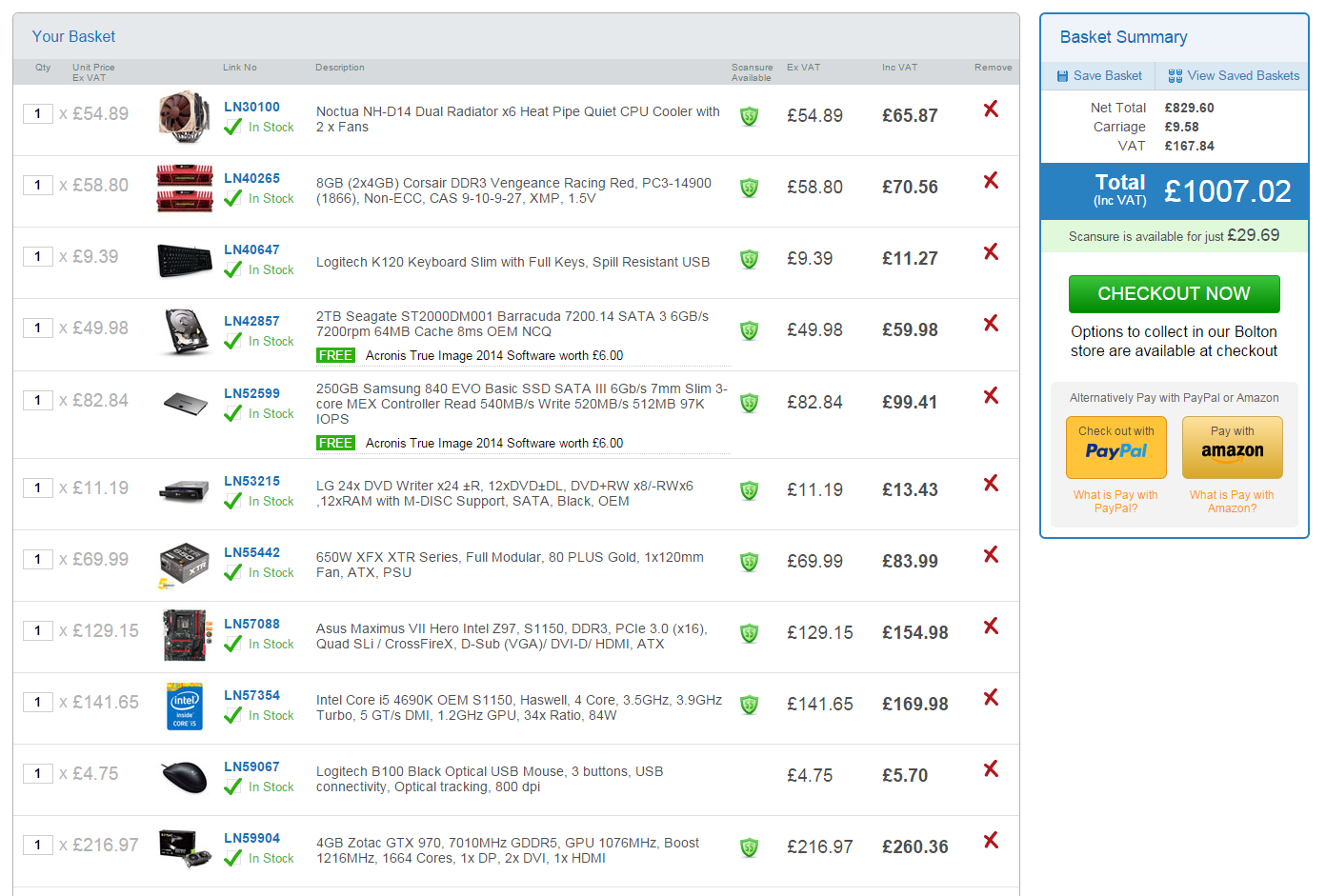
Task: Edit quantity field for Logitech K120 Keyboard
Action: click(38, 257)
